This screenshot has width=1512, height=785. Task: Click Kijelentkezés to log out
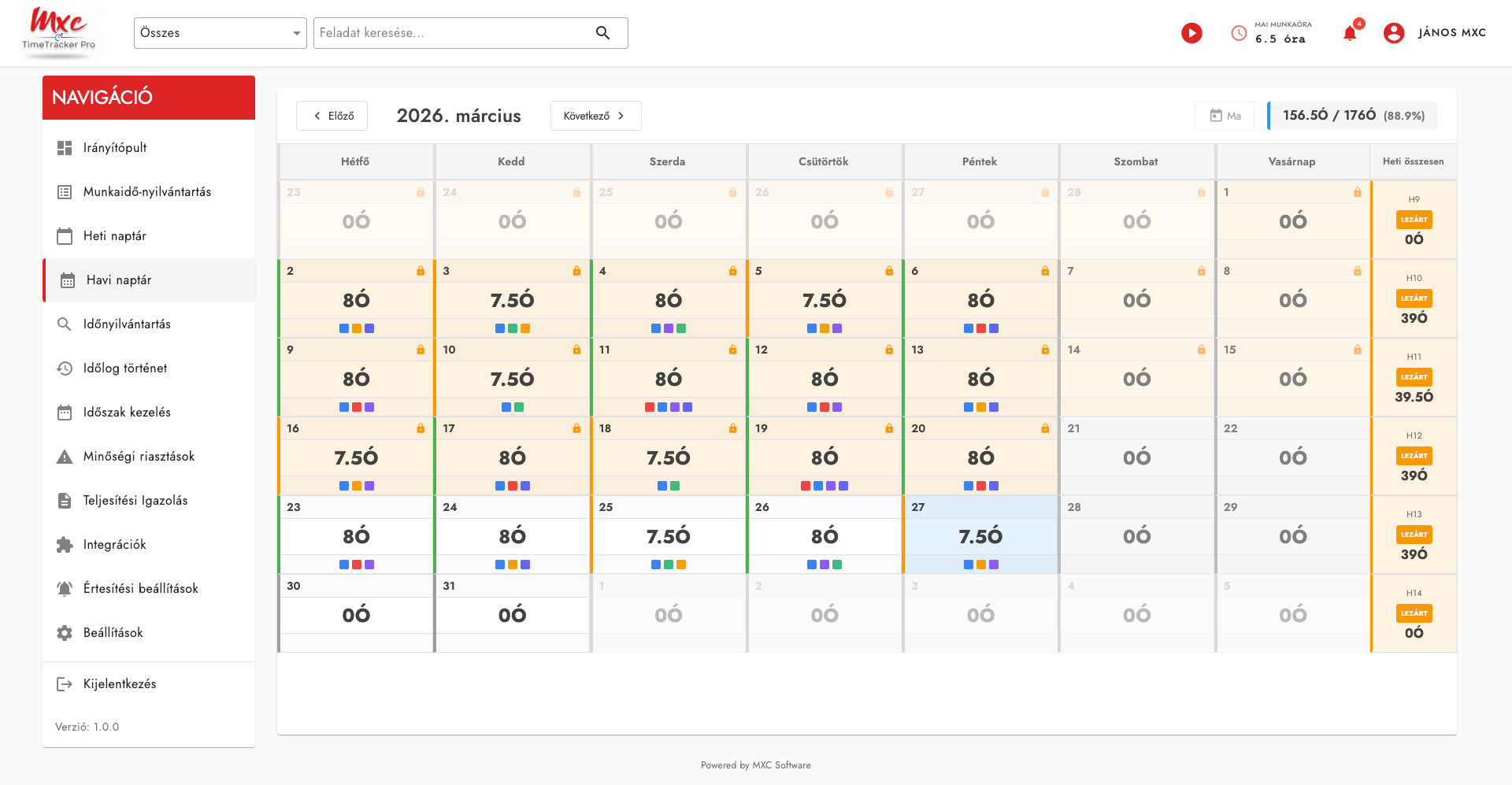(x=120, y=684)
